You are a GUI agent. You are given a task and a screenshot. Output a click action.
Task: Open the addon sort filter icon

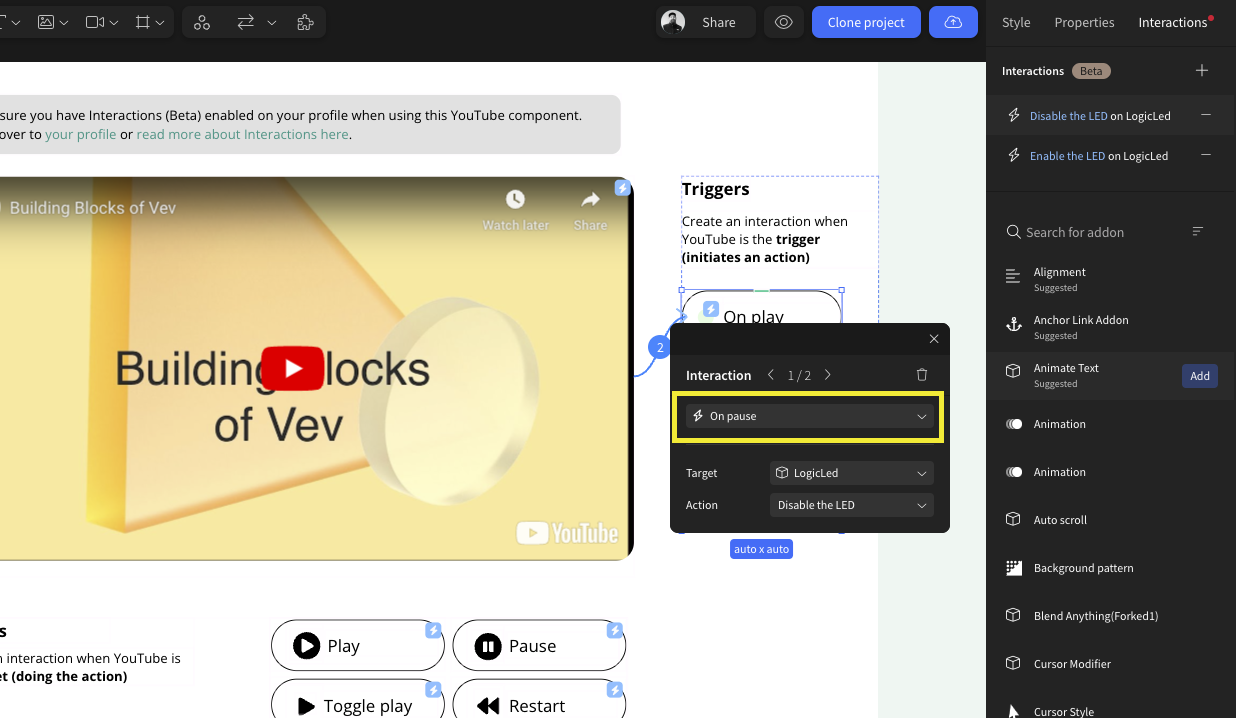point(1198,232)
